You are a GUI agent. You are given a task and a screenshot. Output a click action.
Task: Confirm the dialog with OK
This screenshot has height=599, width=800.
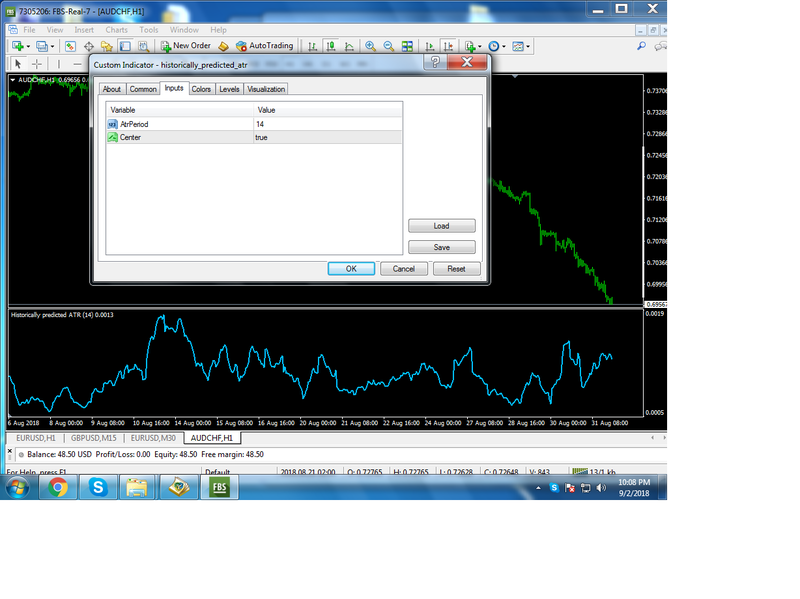point(351,268)
